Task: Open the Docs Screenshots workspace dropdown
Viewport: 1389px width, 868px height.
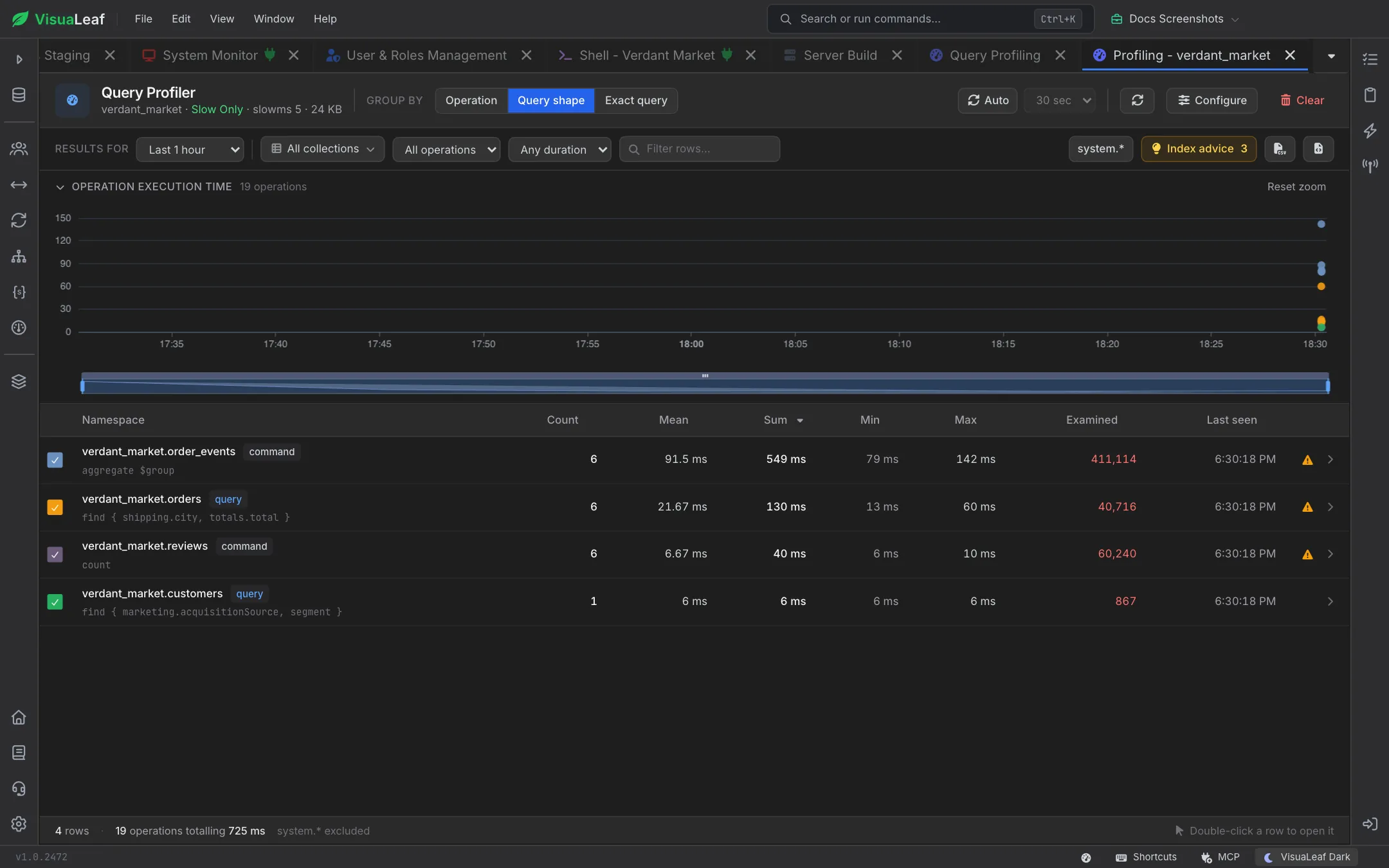Action: pyautogui.click(x=1174, y=19)
